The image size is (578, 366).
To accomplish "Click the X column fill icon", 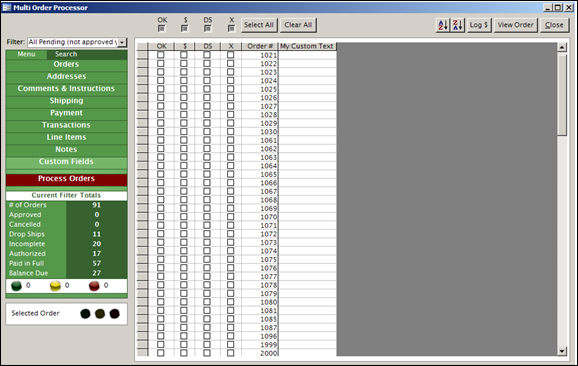I will tap(231, 28).
